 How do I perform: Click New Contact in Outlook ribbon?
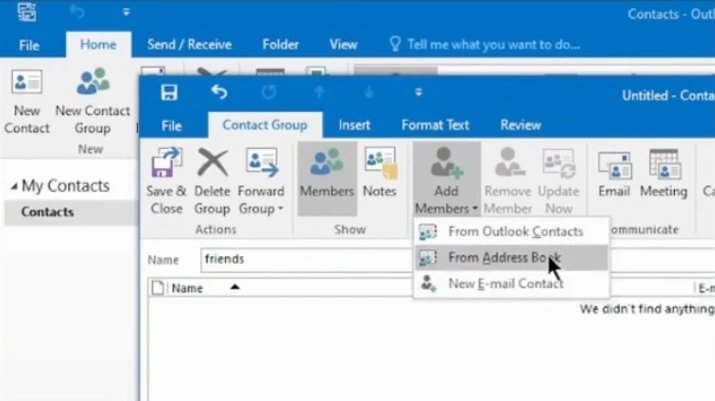pos(26,102)
